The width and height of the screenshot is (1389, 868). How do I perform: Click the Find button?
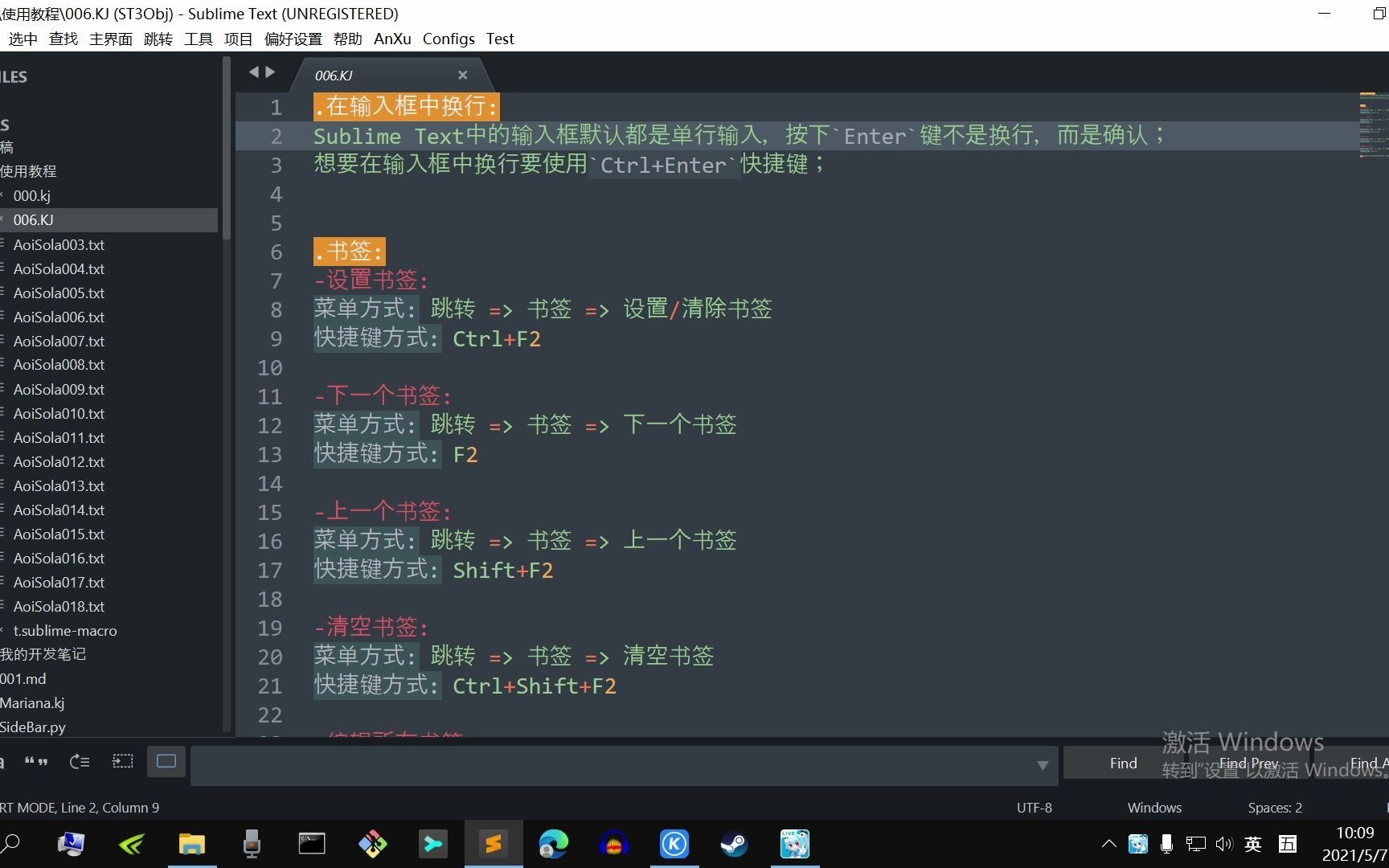click(1123, 763)
